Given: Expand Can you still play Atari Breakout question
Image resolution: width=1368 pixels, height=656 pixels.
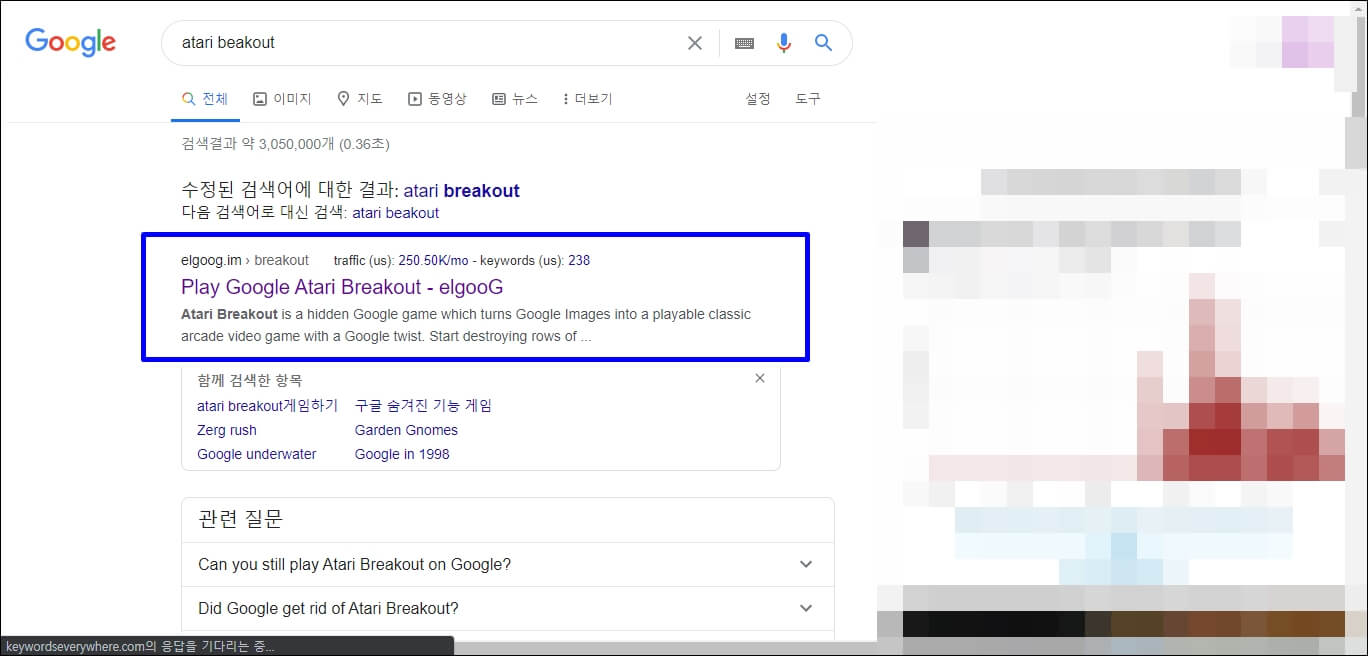Looking at the screenshot, I should (x=508, y=564).
